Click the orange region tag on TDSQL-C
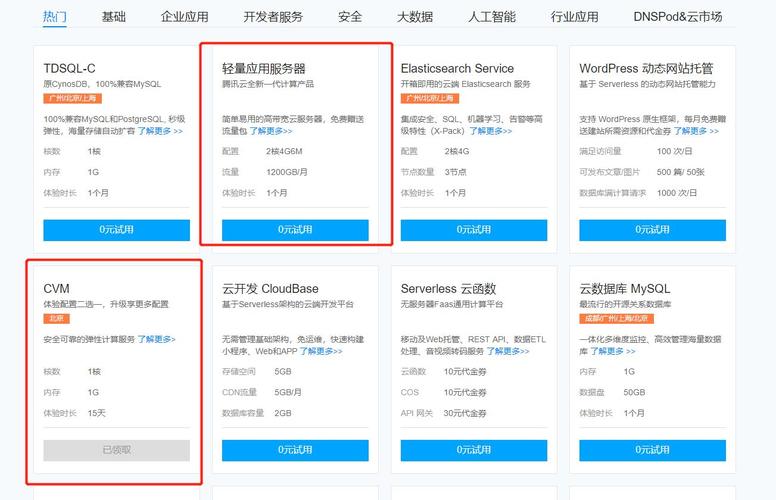776x500 pixels. [x=73, y=99]
